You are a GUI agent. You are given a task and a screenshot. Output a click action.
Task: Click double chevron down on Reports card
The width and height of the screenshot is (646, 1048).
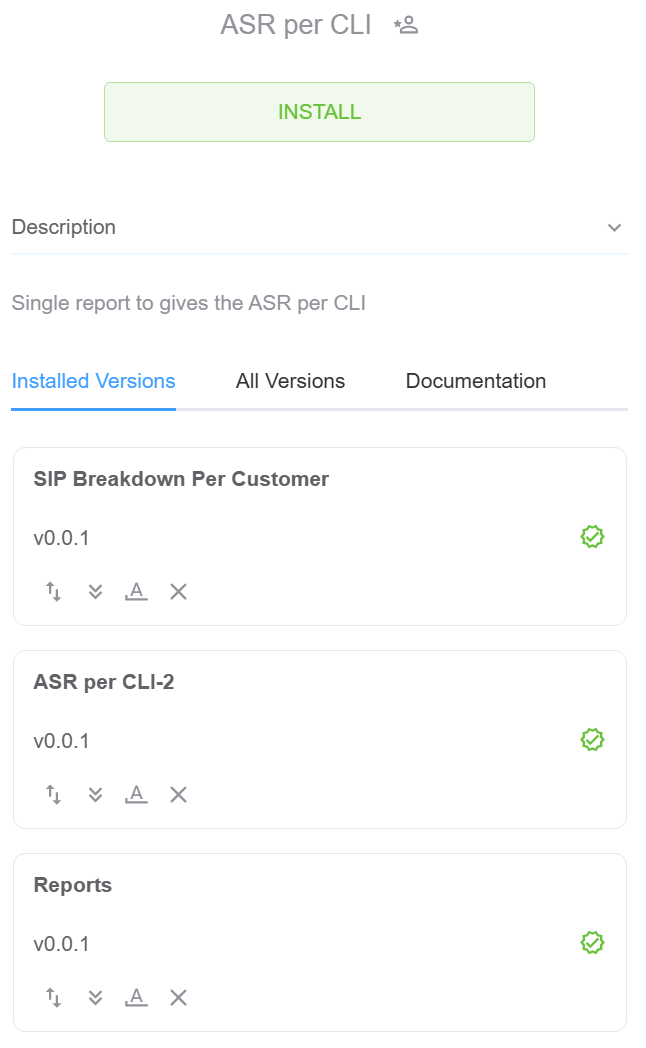[96, 998]
